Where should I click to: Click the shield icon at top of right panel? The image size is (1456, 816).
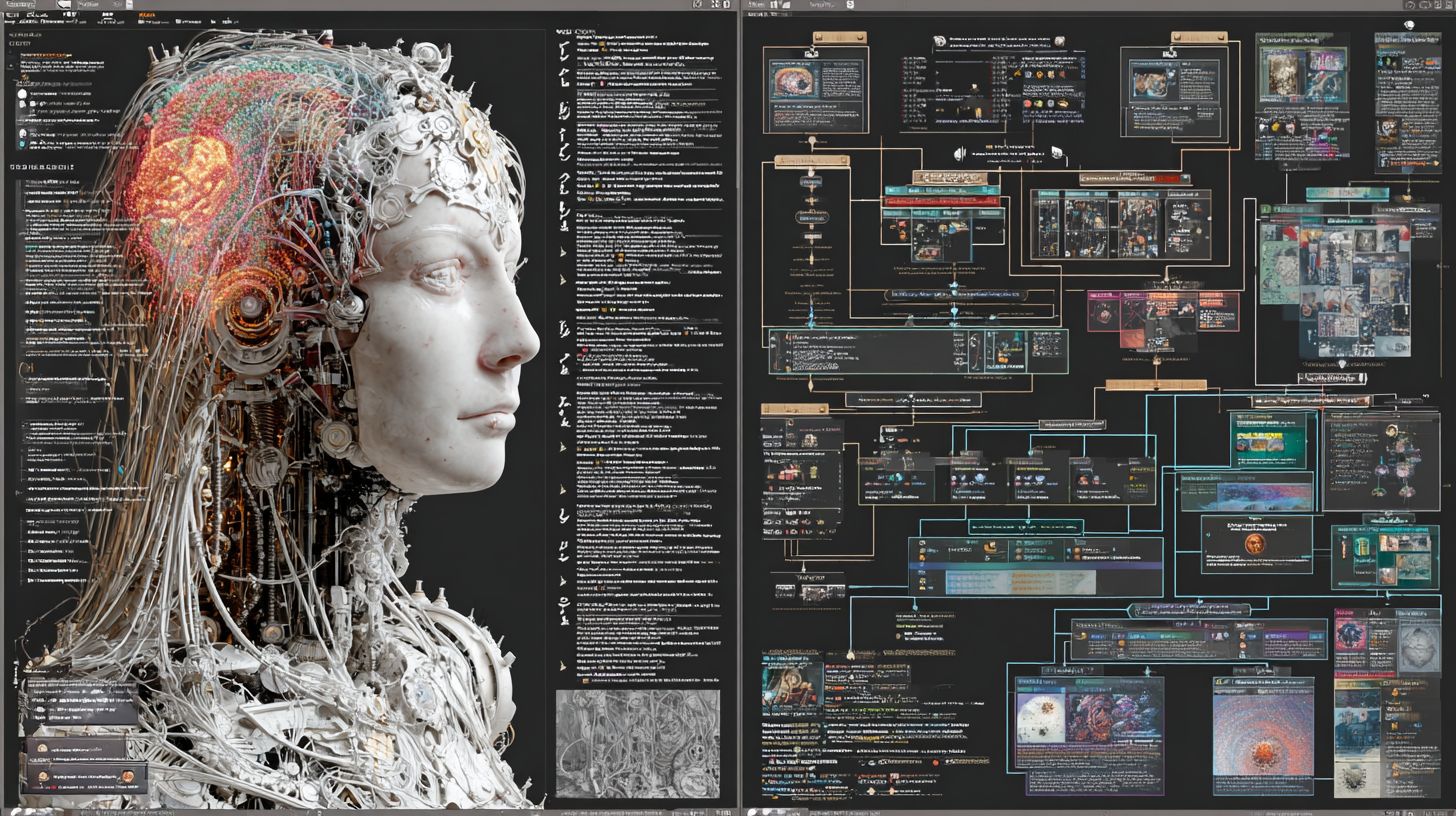point(1409,25)
